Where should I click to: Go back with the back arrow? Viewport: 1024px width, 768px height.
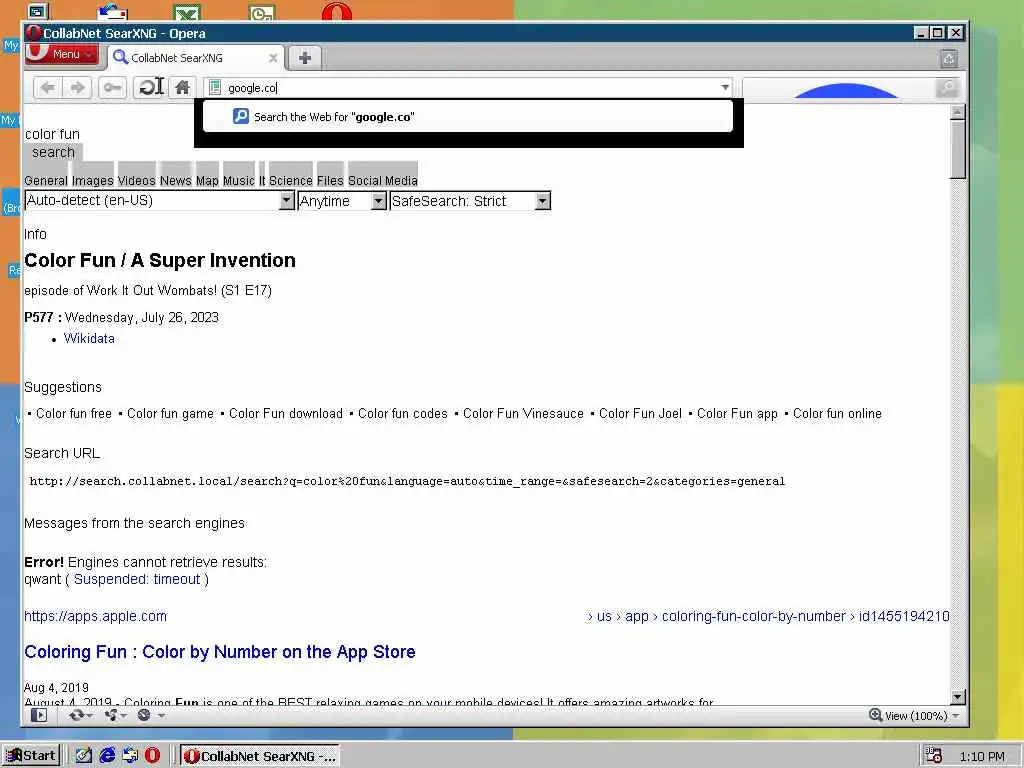click(48, 88)
